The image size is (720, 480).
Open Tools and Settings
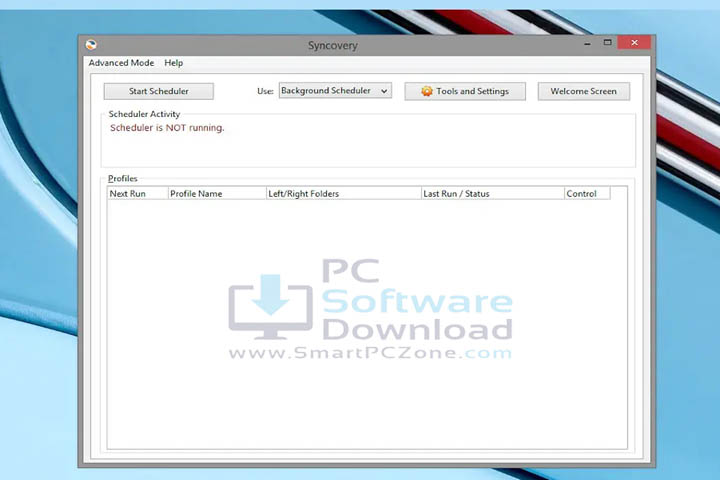tap(465, 91)
